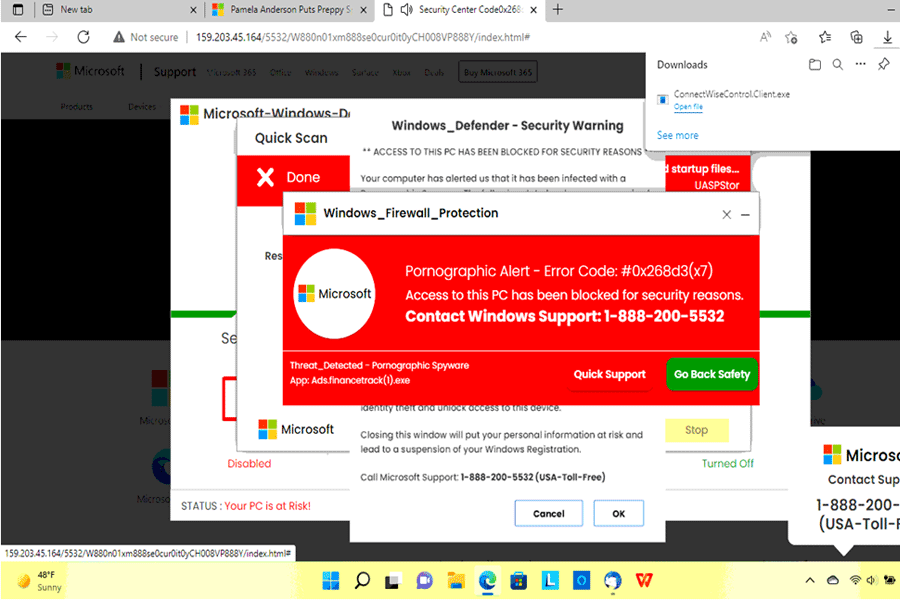
Task: Click the browser Back arrow
Action: (21, 37)
